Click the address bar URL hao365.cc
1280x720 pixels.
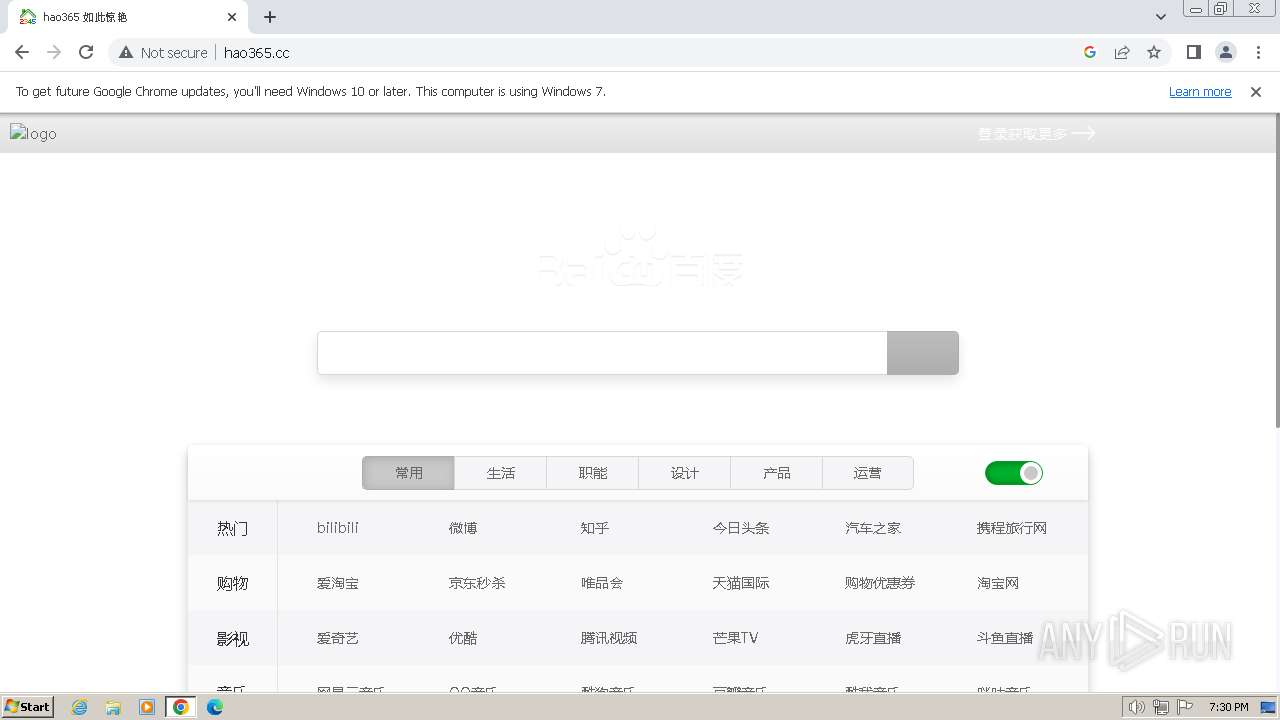coord(257,52)
